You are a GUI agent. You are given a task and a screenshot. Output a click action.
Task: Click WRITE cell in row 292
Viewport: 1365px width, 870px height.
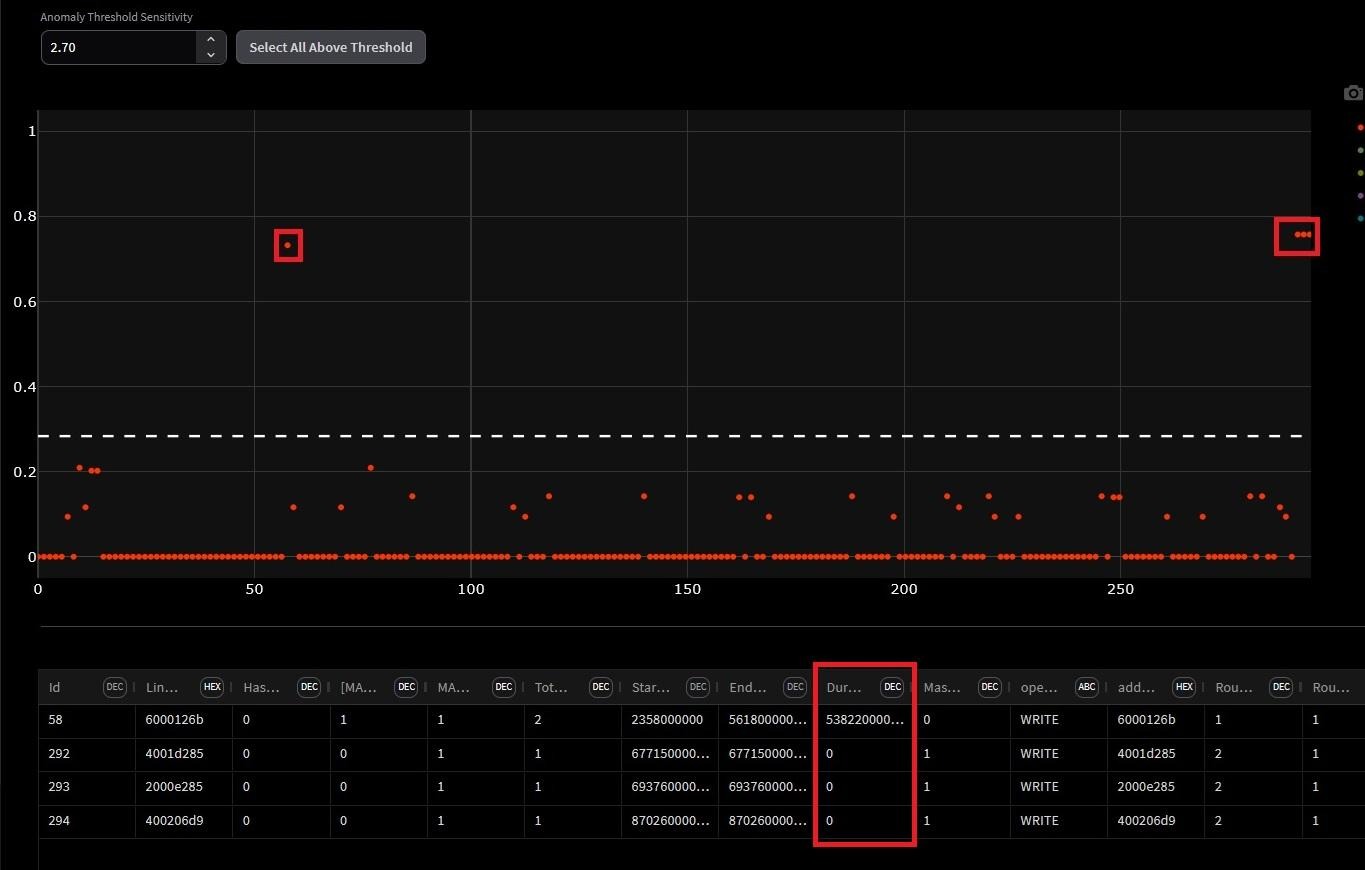coord(1059,754)
